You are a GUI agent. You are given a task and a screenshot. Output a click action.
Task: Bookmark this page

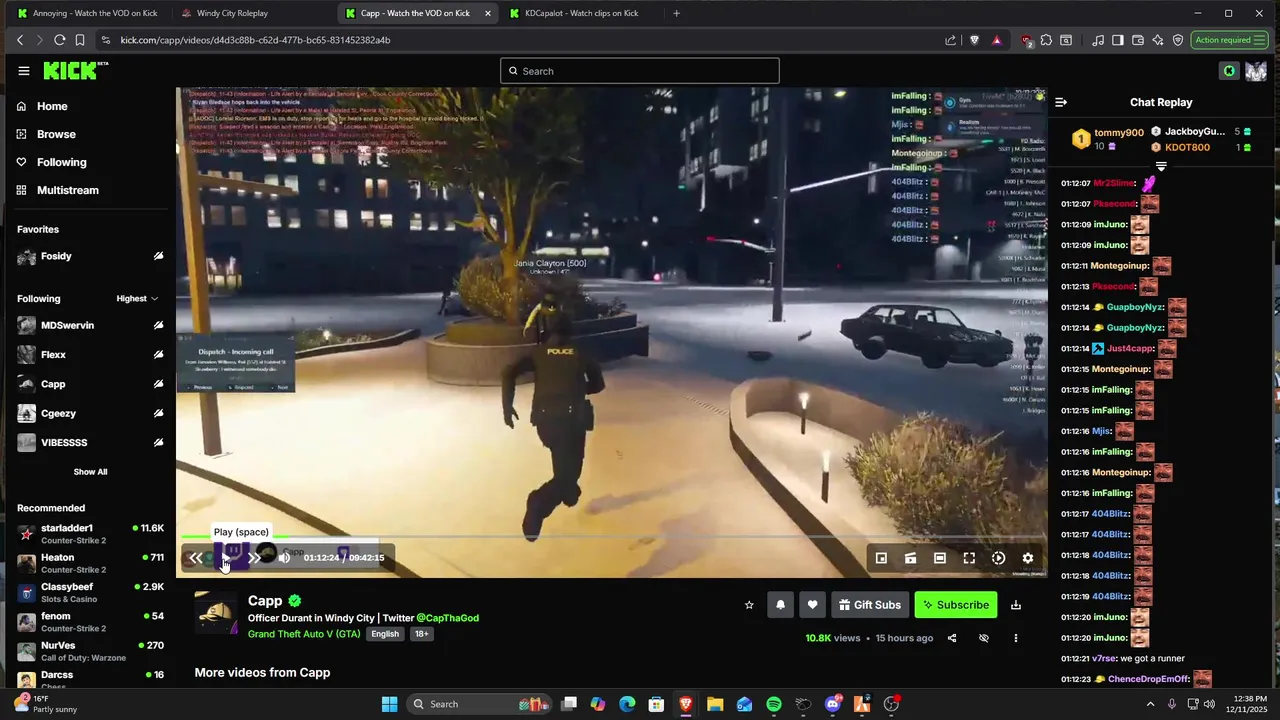pyautogui.click(x=80, y=40)
